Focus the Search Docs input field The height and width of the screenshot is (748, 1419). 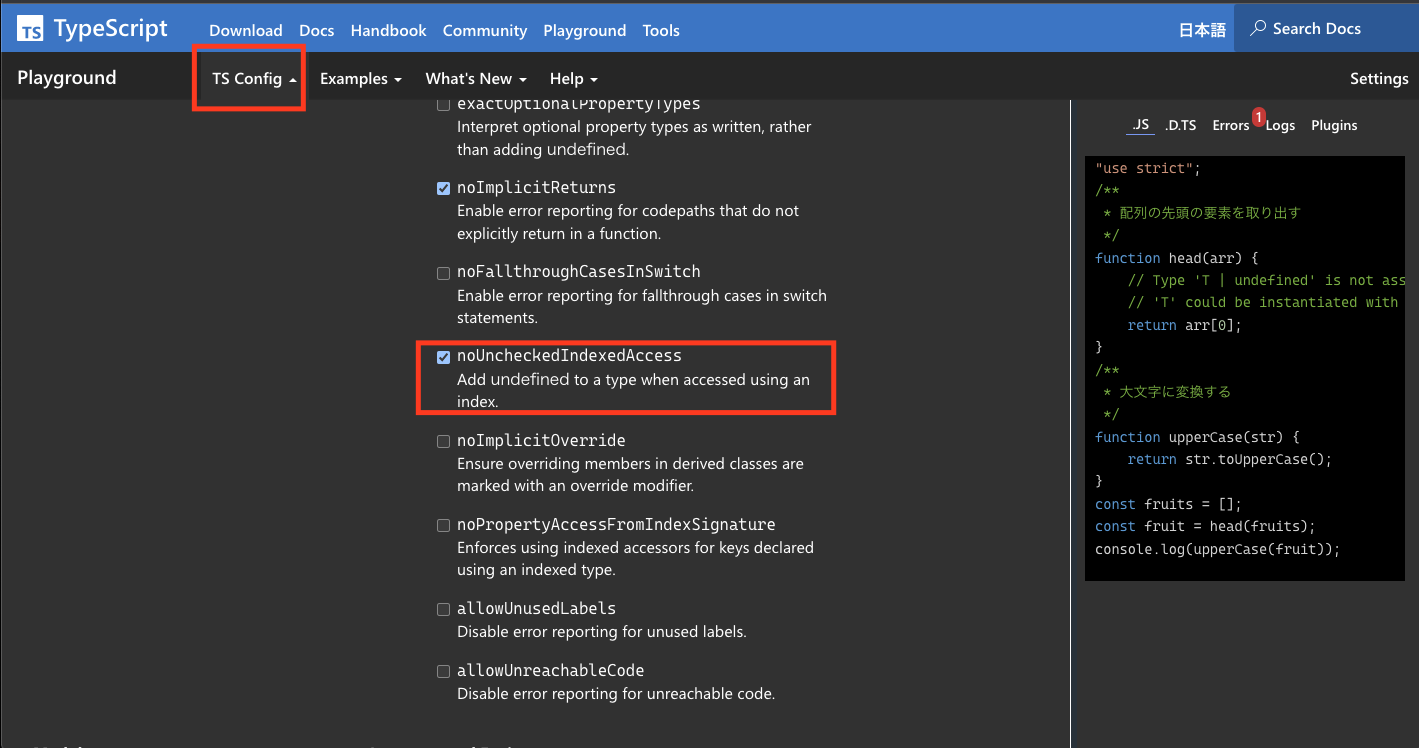1326,28
